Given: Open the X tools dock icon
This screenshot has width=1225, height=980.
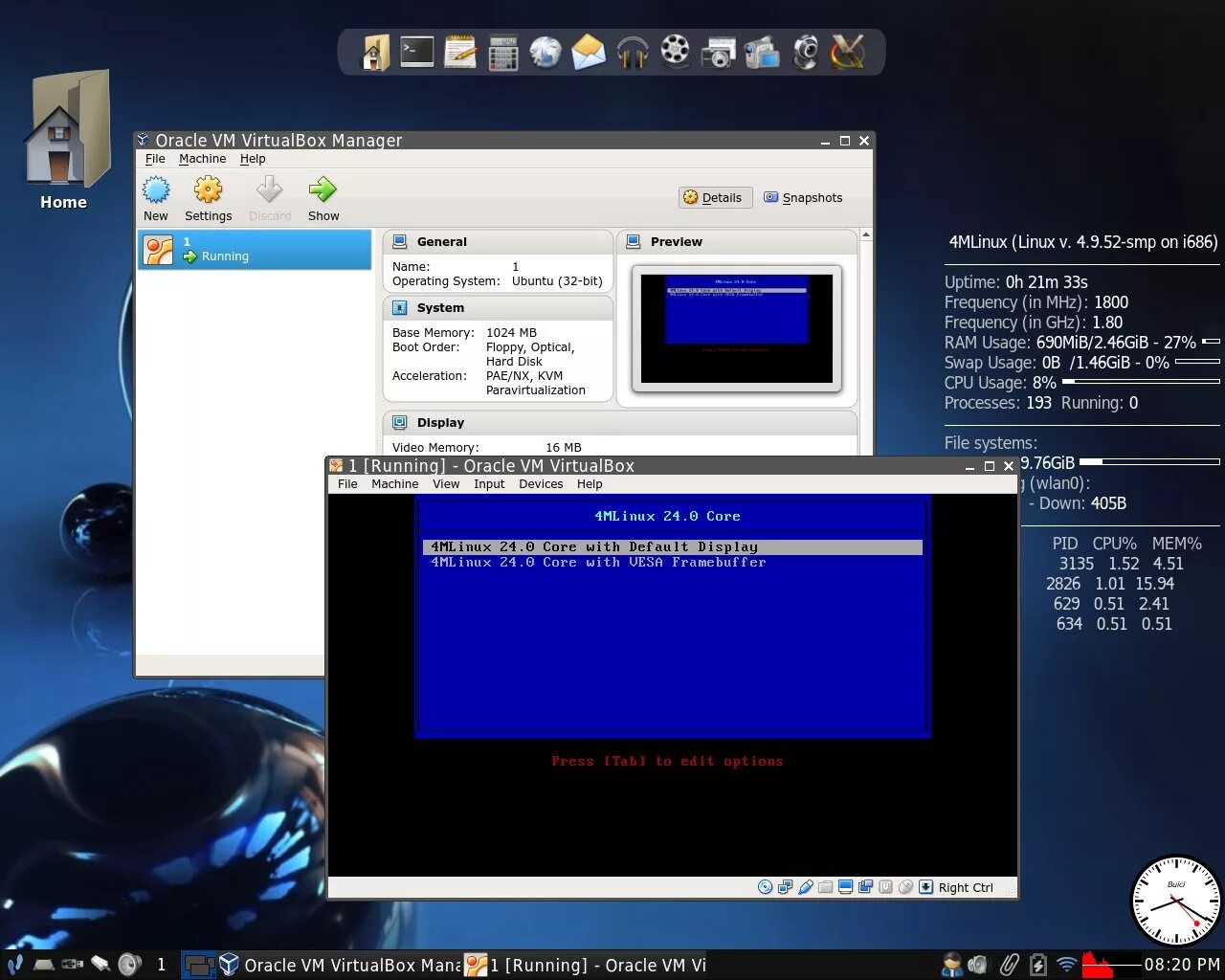Looking at the screenshot, I should (848, 52).
